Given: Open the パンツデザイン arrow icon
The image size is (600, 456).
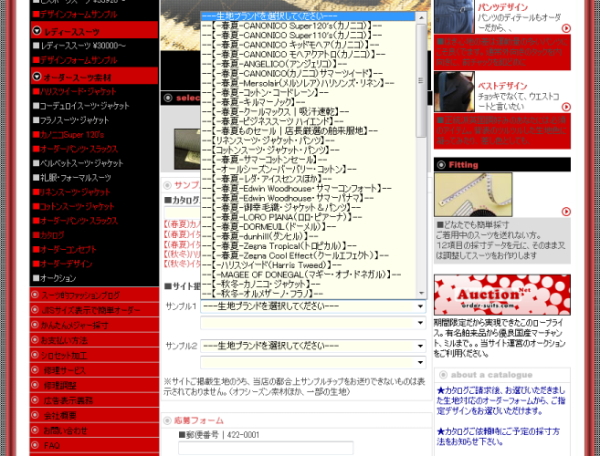Looking at the screenshot, I should pos(566,28).
